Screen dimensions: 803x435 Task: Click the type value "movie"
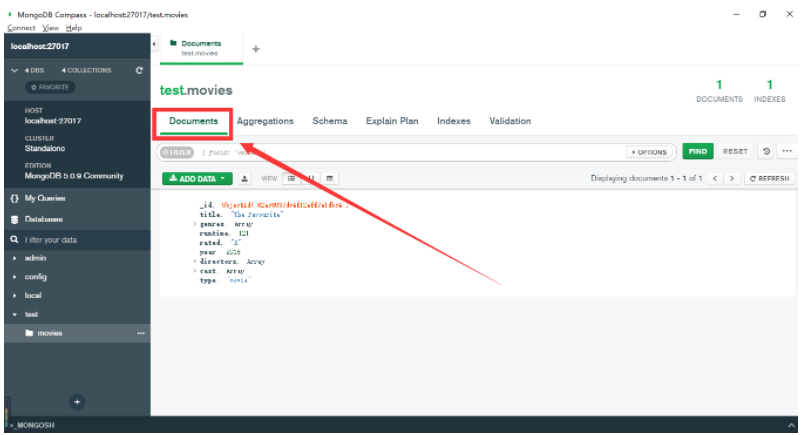[239, 280]
